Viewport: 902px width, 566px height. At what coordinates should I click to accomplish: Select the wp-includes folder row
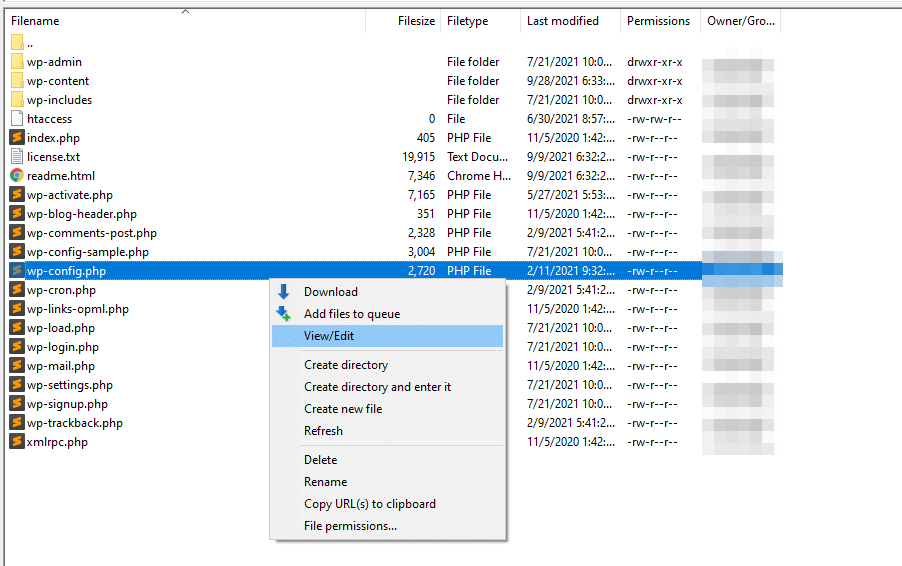tap(59, 100)
